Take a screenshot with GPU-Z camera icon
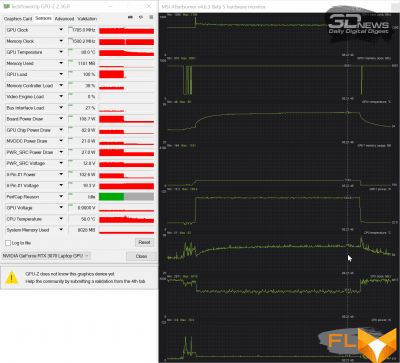The width and height of the screenshot is (400, 363). click(x=130, y=17)
